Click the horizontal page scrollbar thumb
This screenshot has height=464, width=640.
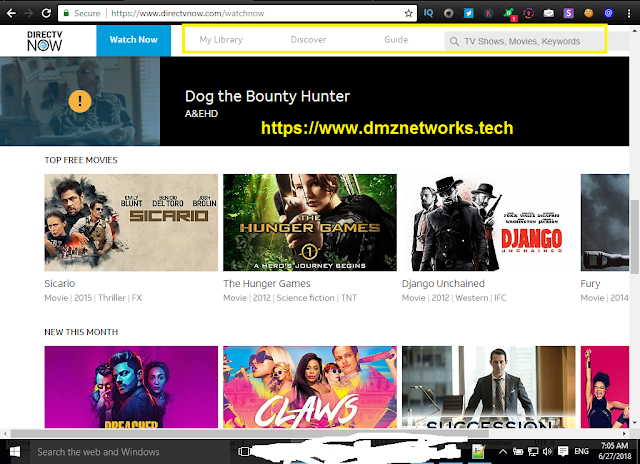point(249,433)
